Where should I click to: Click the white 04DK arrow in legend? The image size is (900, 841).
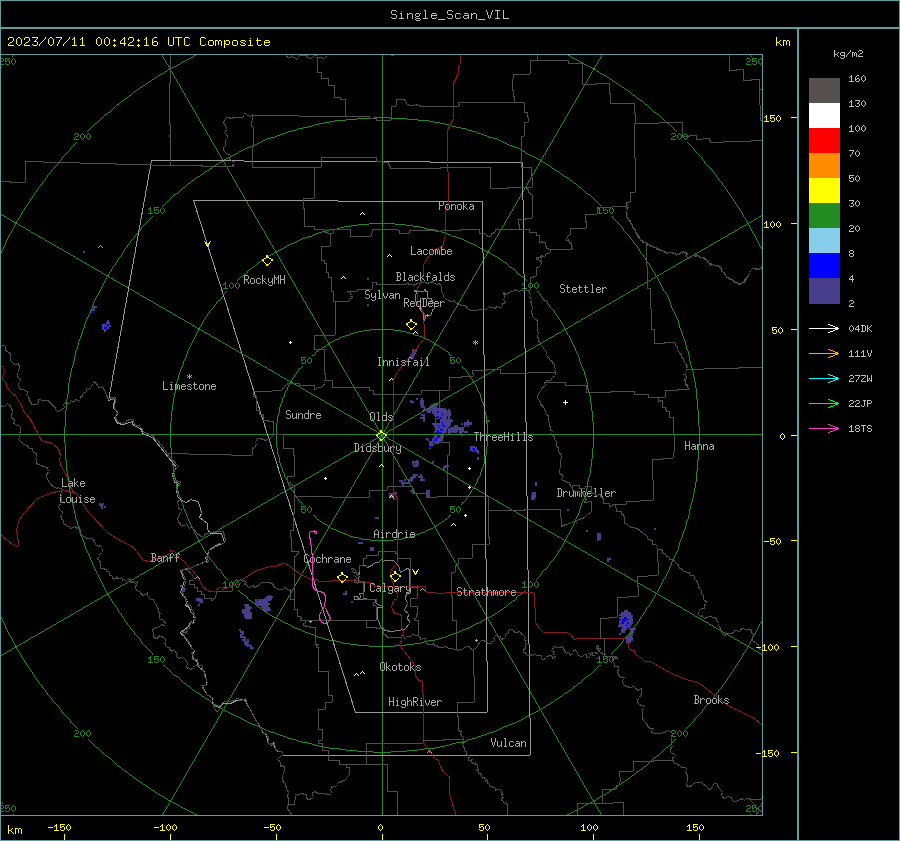coord(824,328)
